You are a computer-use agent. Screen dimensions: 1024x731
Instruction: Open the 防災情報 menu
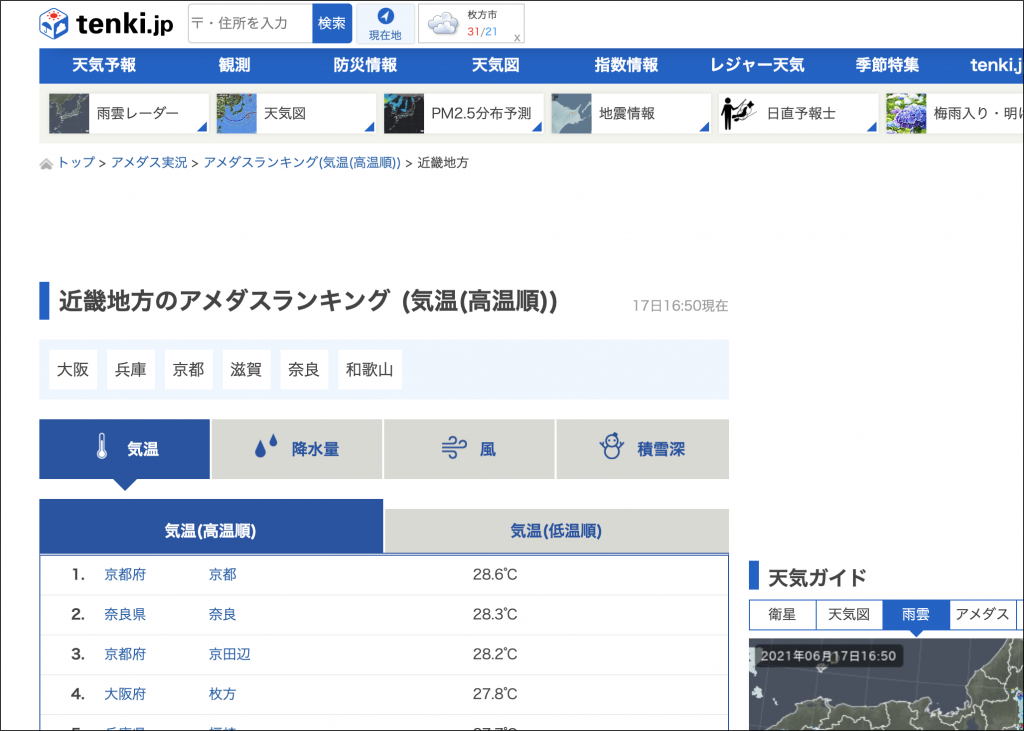(365, 65)
